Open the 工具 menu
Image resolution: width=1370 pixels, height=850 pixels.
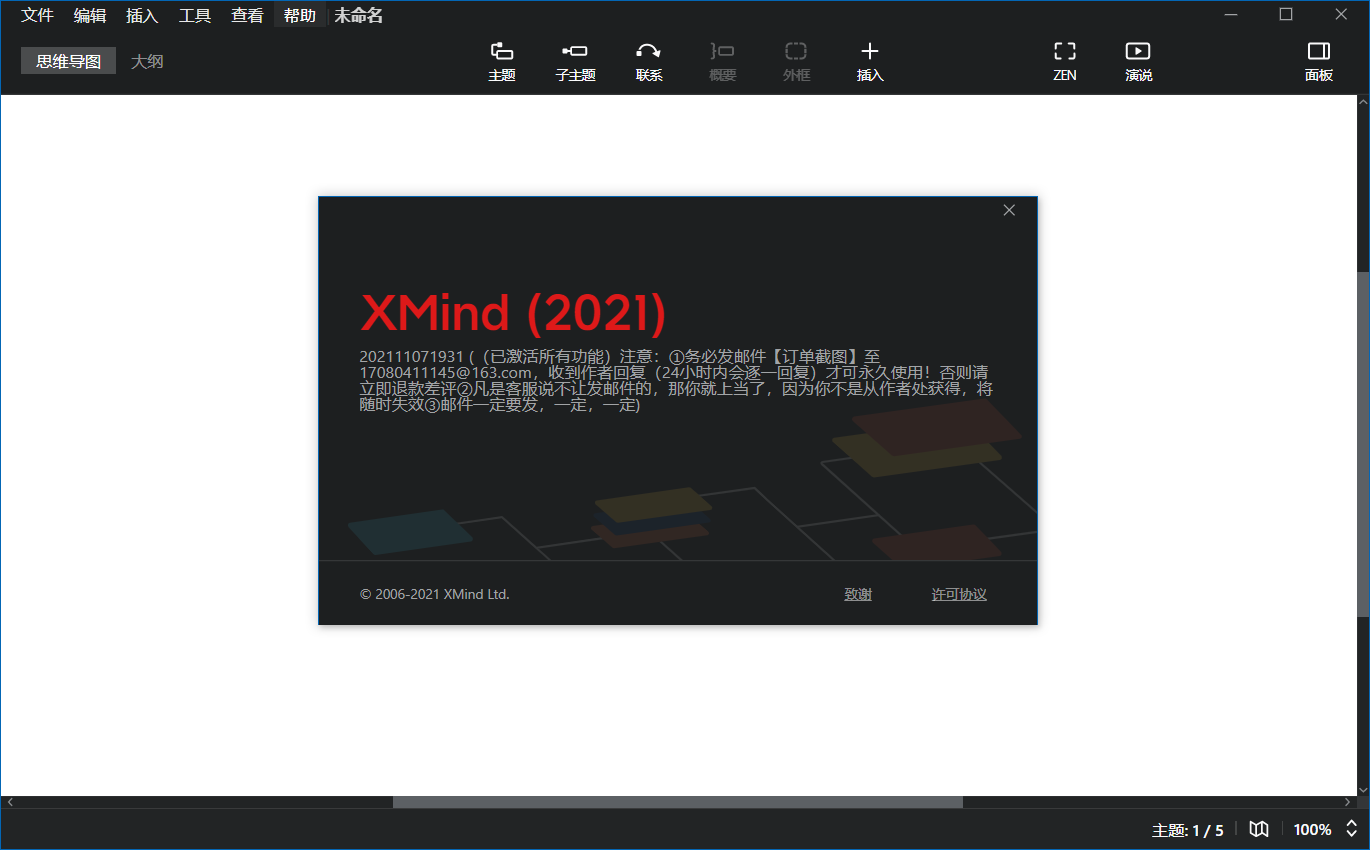[x=195, y=15]
